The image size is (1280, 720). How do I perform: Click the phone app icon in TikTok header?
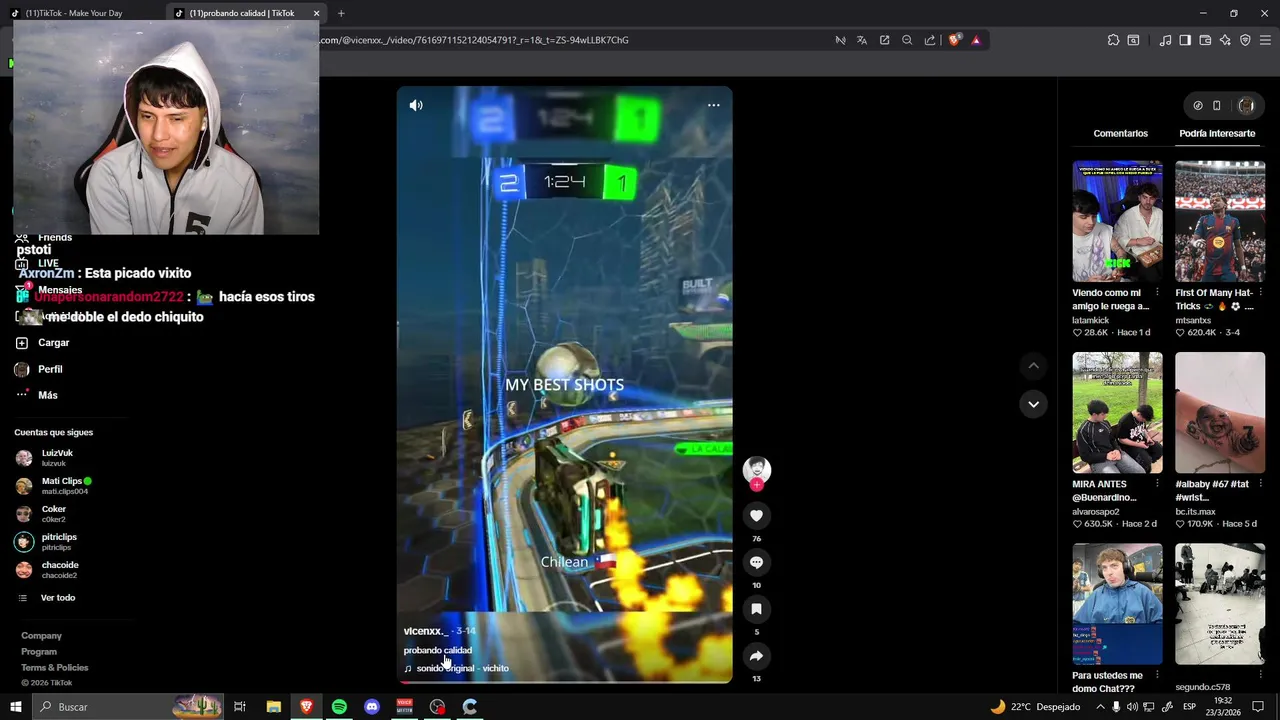(1217, 105)
